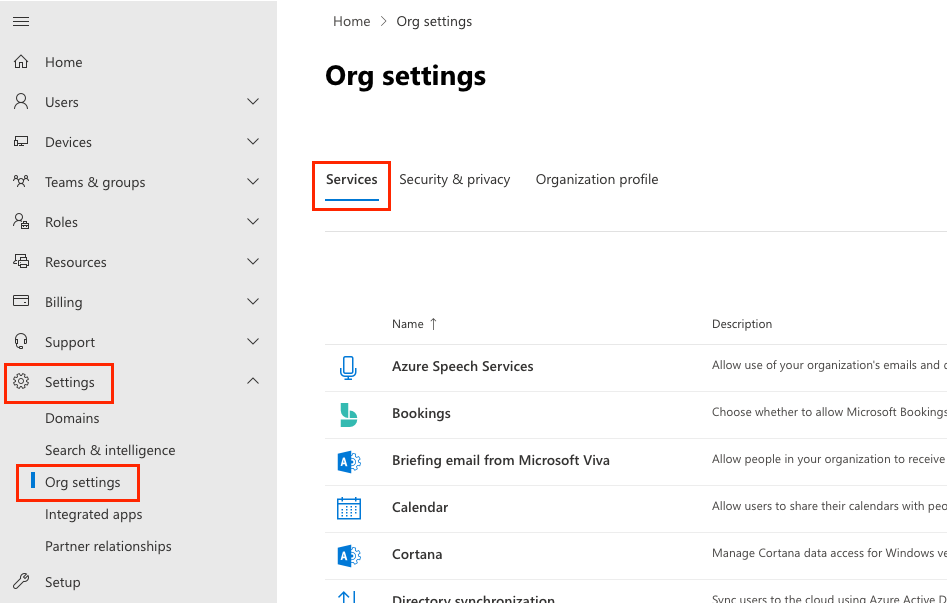Click Bookings description 'Choose whether to allow'
This screenshot has height=603, width=947.
point(829,412)
